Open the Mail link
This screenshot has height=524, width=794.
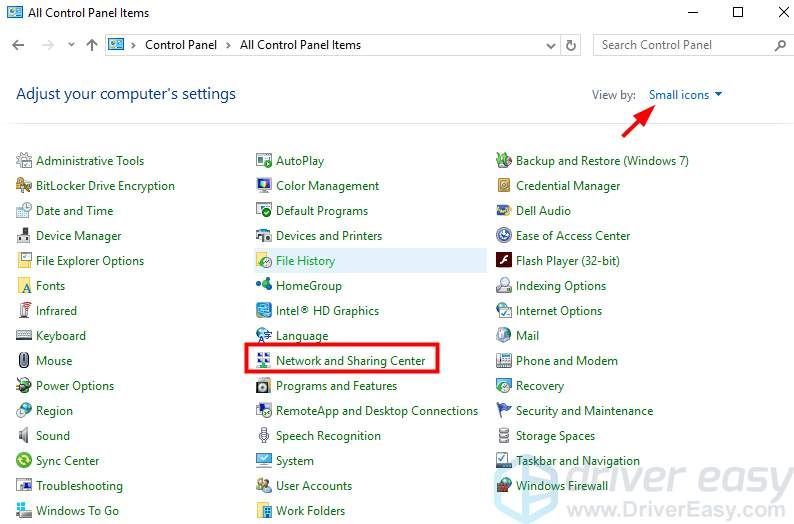pyautogui.click(x=527, y=336)
